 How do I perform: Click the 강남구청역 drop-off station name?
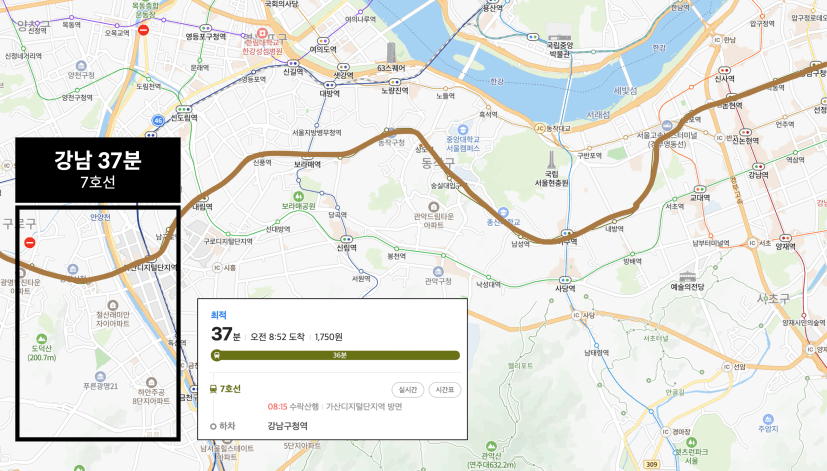tap(287, 426)
